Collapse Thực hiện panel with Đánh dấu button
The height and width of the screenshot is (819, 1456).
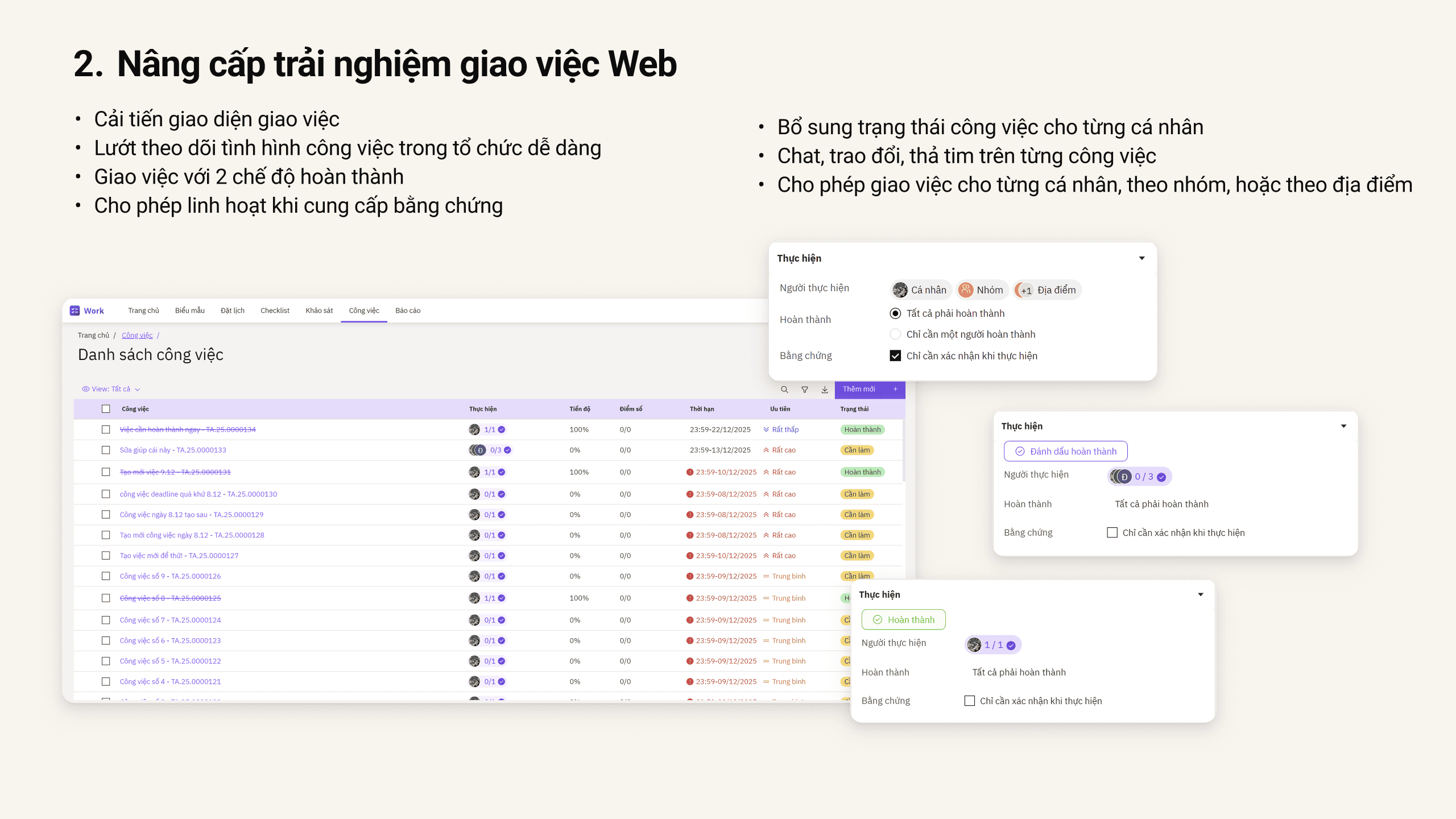(1343, 426)
